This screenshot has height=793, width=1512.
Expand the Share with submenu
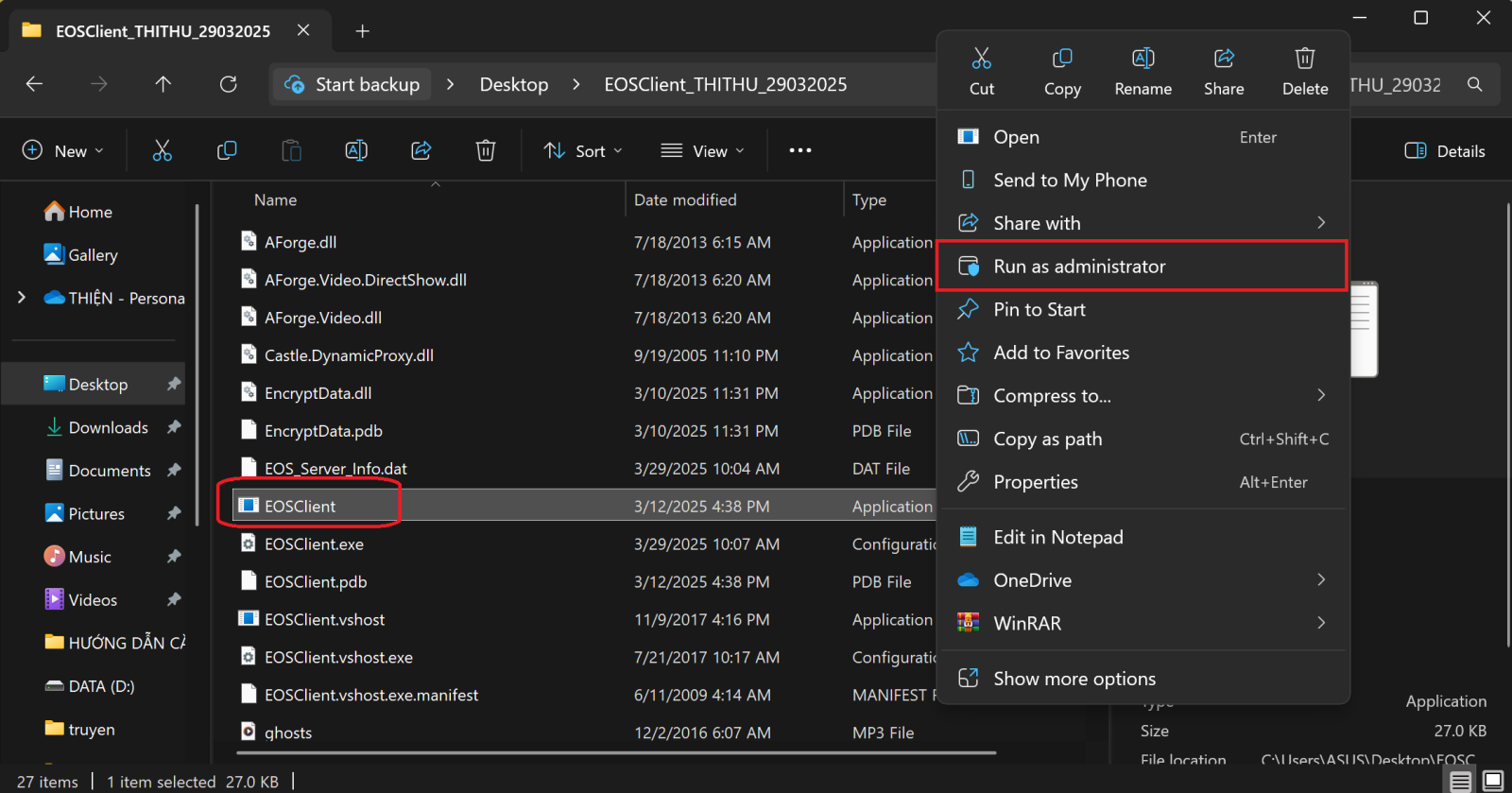coord(1321,223)
